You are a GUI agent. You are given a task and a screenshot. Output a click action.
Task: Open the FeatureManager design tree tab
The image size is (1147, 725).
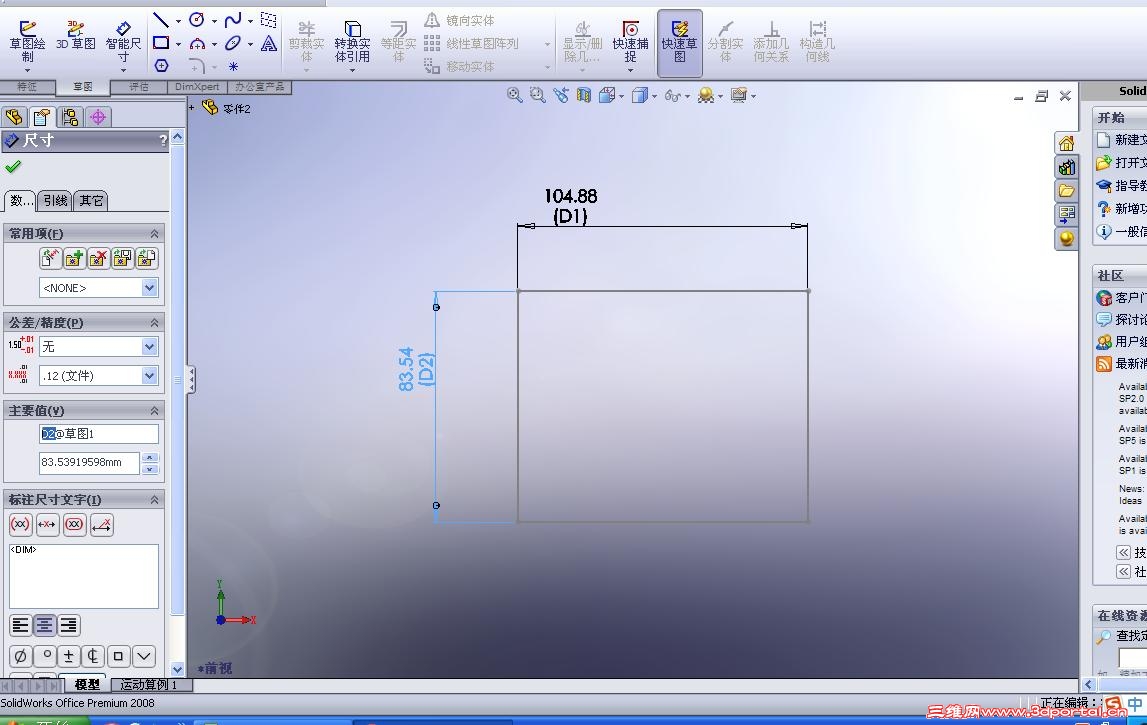point(14,117)
